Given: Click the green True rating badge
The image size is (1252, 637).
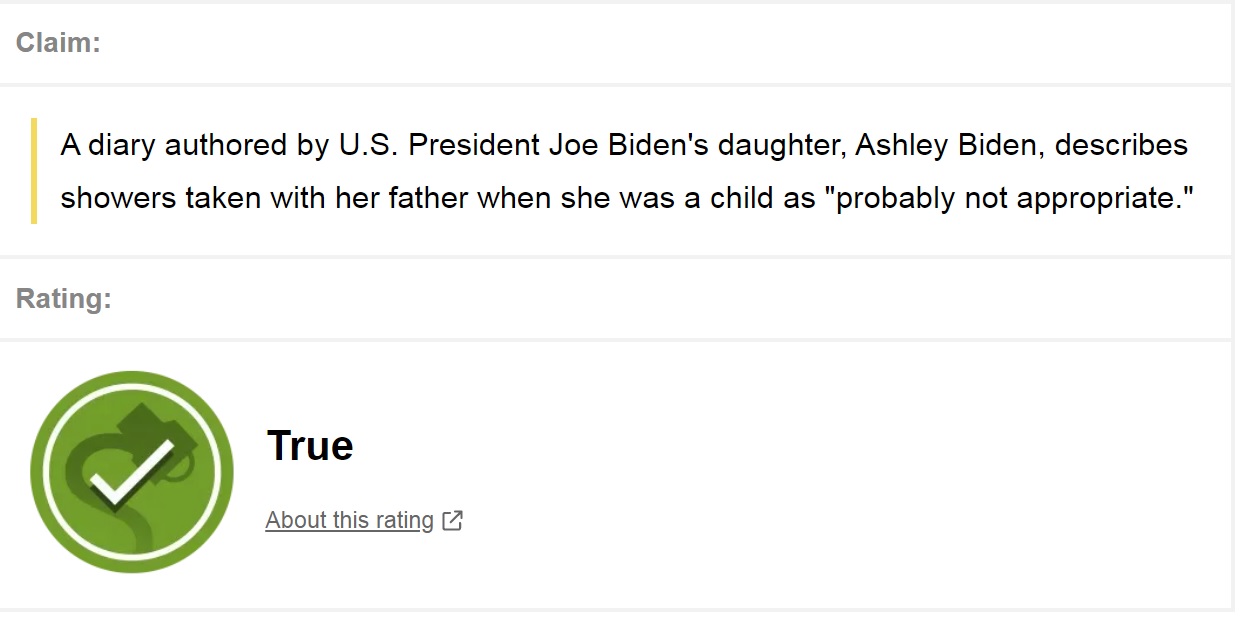Looking at the screenshot, I should pos(132,472).
